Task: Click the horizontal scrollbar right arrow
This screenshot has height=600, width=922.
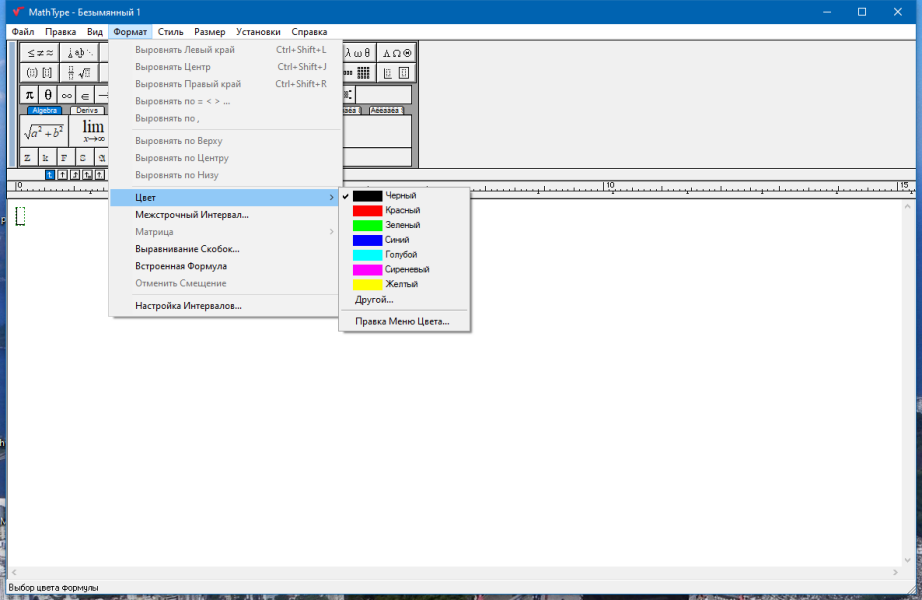Action: [x=896, y=572]
